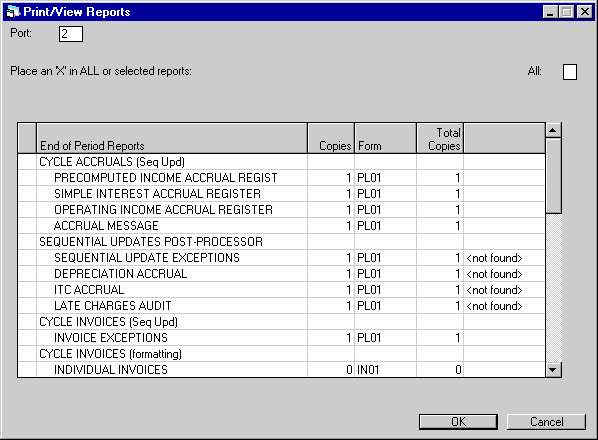Click the vertical scrollbar thumb
This screenshot has width=598, height=440.
pyautogui.click(x=553, y=175)
